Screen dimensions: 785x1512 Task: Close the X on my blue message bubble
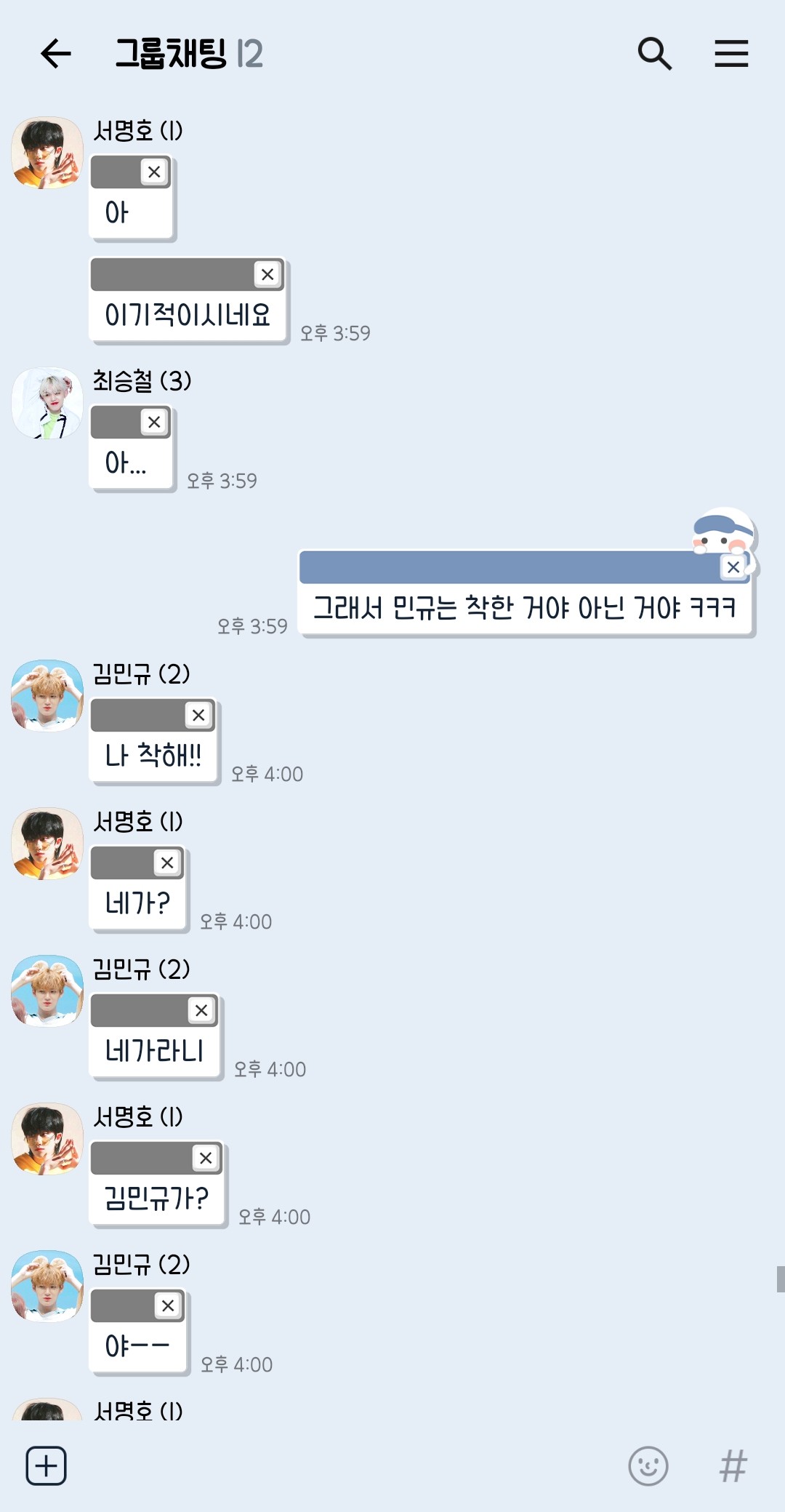click(733, 567)
